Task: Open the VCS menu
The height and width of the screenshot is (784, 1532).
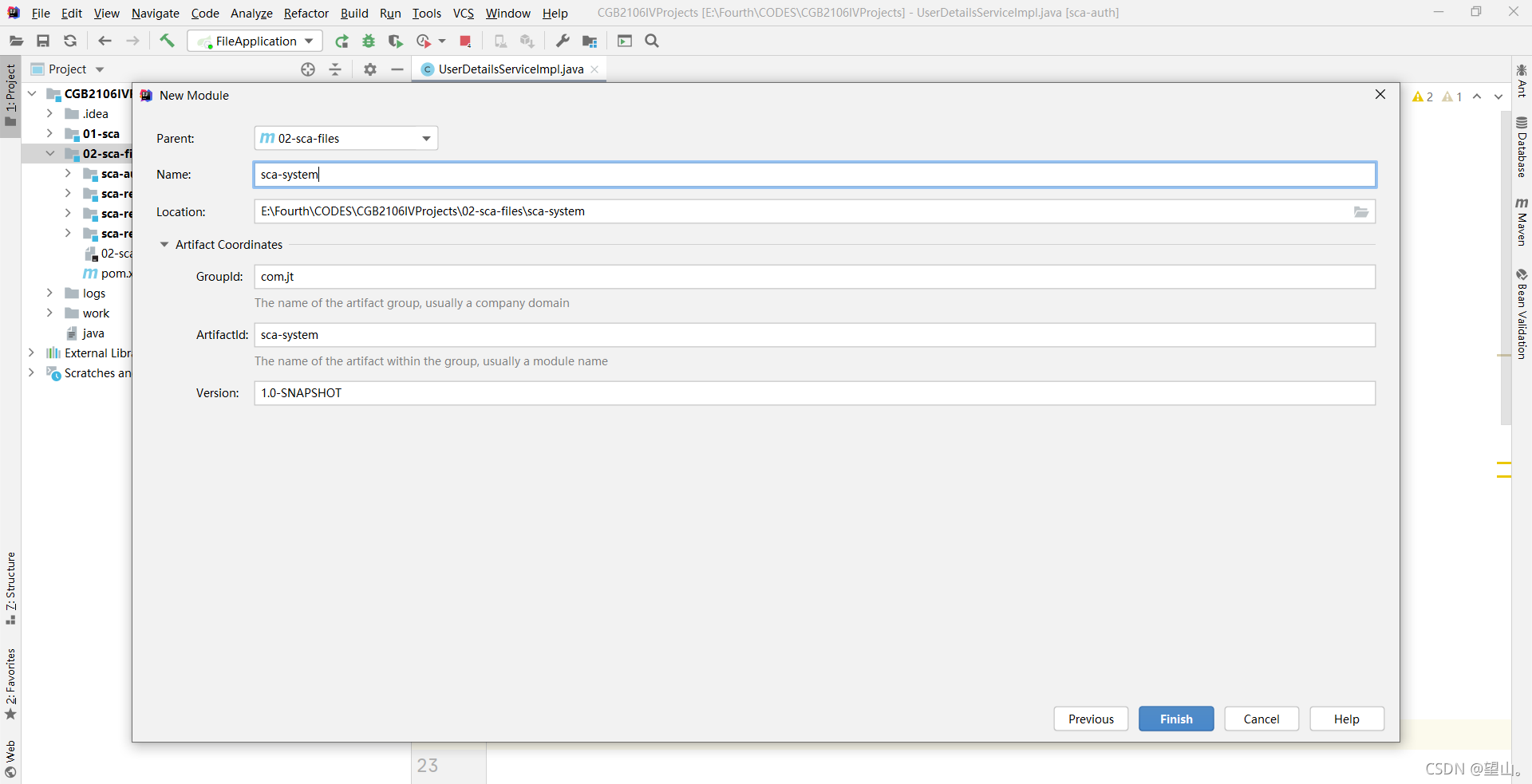Action: [464, 13]
